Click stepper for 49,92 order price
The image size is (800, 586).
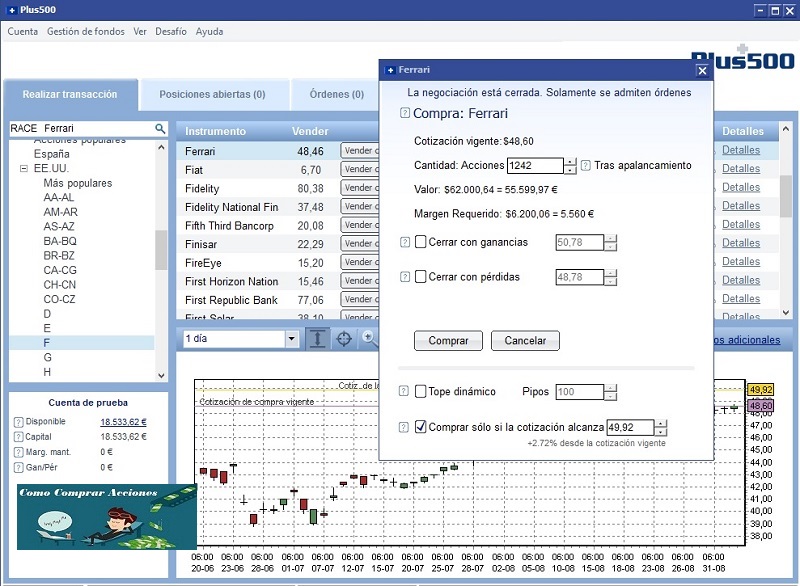[x=660, y=427]
